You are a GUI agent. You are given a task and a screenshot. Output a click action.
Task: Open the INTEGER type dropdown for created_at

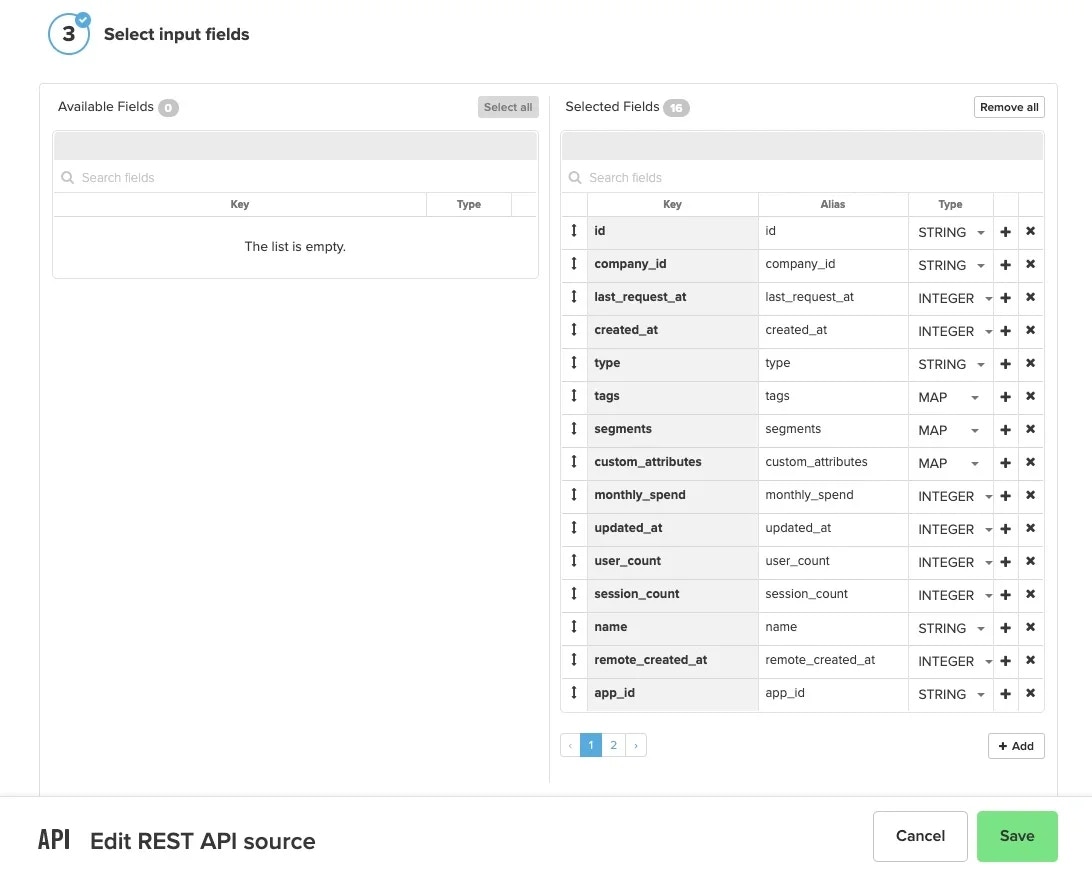pos(948,331)
